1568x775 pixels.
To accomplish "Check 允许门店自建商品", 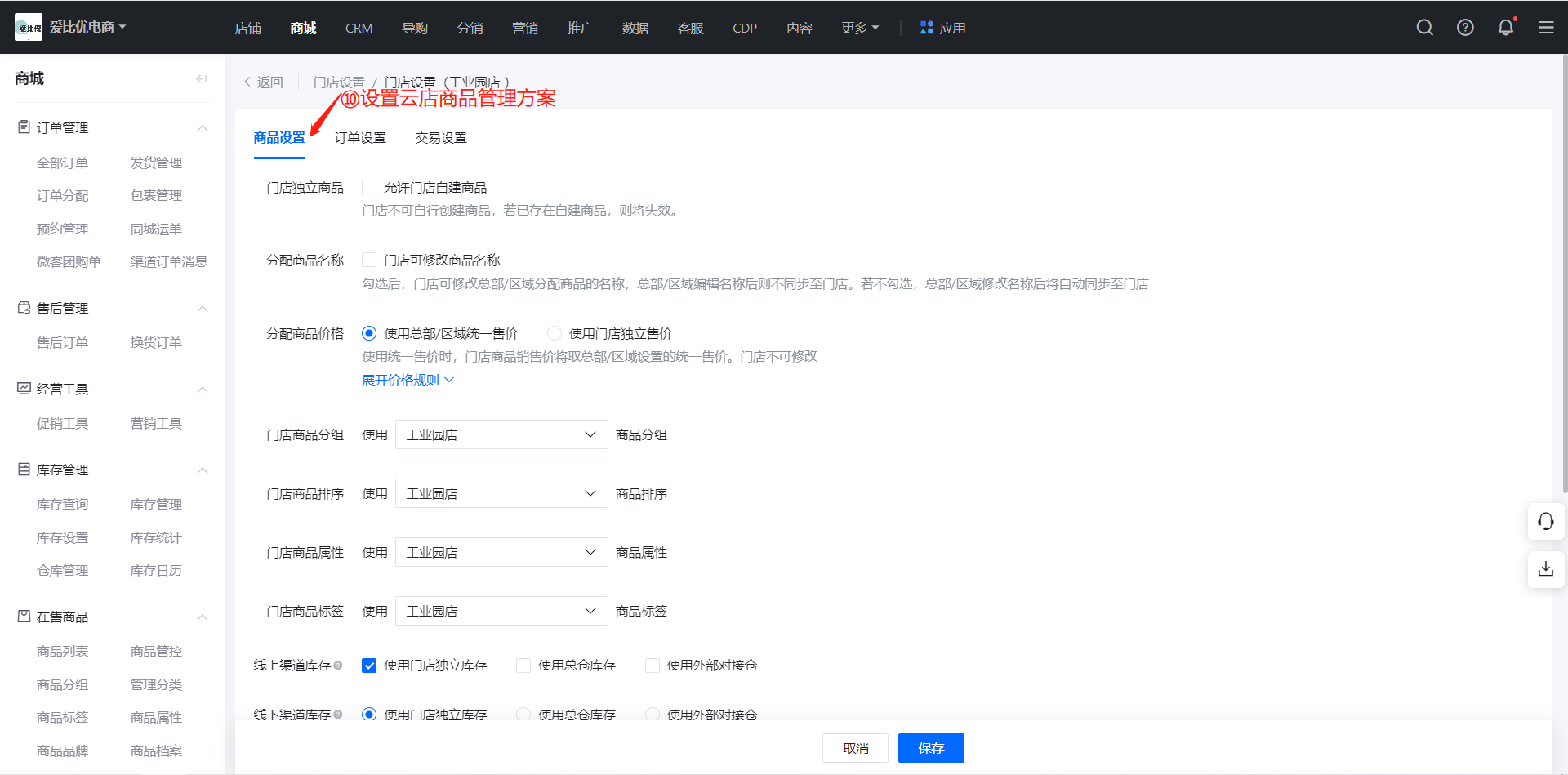I will (x=369, y=187).
